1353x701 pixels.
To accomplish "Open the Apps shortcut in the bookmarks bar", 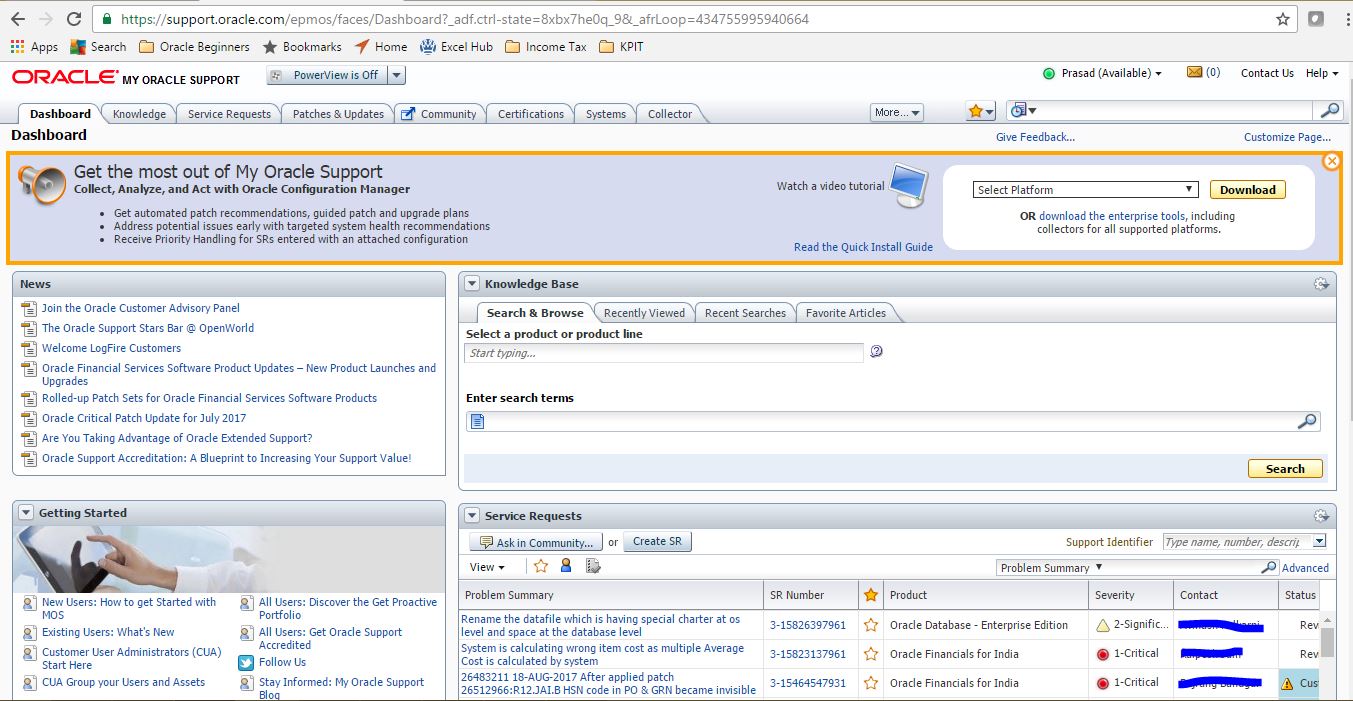I will click(34, 46).
